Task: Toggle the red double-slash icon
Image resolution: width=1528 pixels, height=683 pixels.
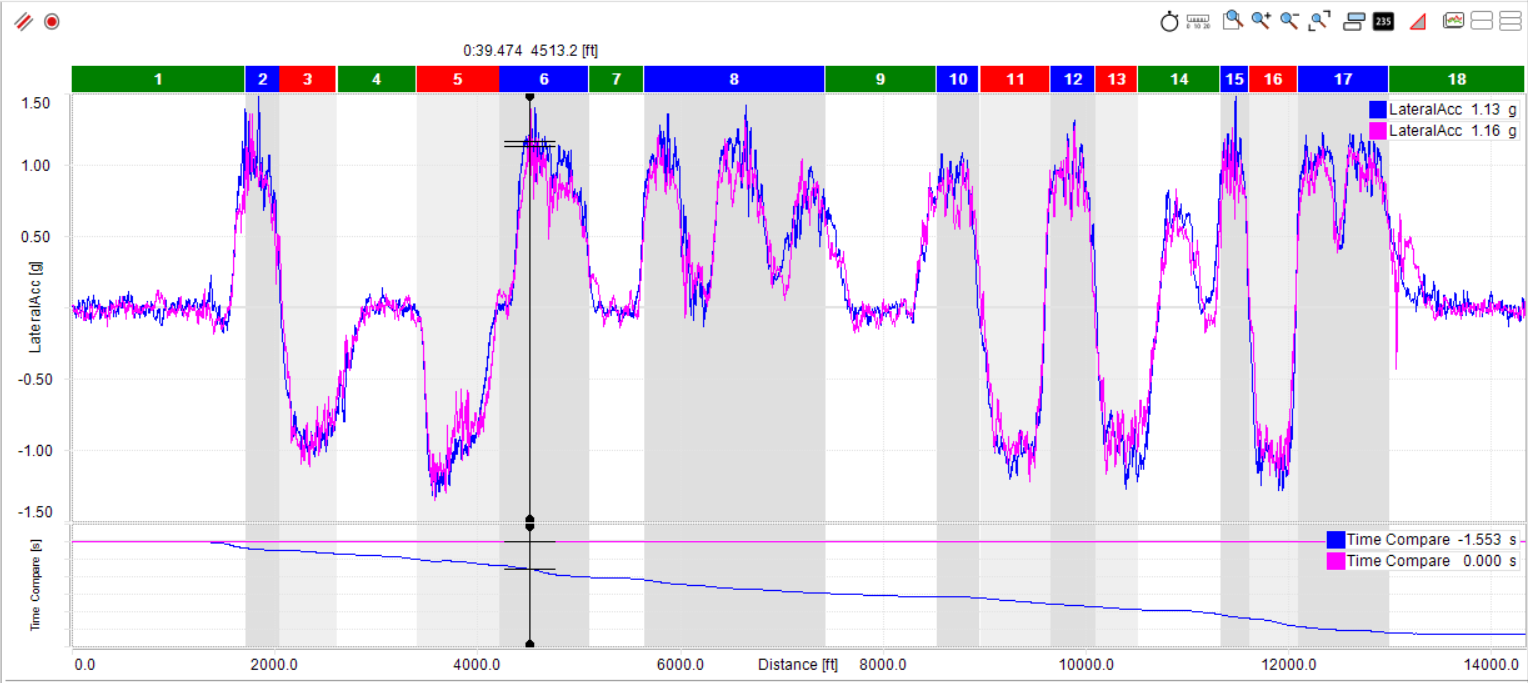Action: [24, 21]
